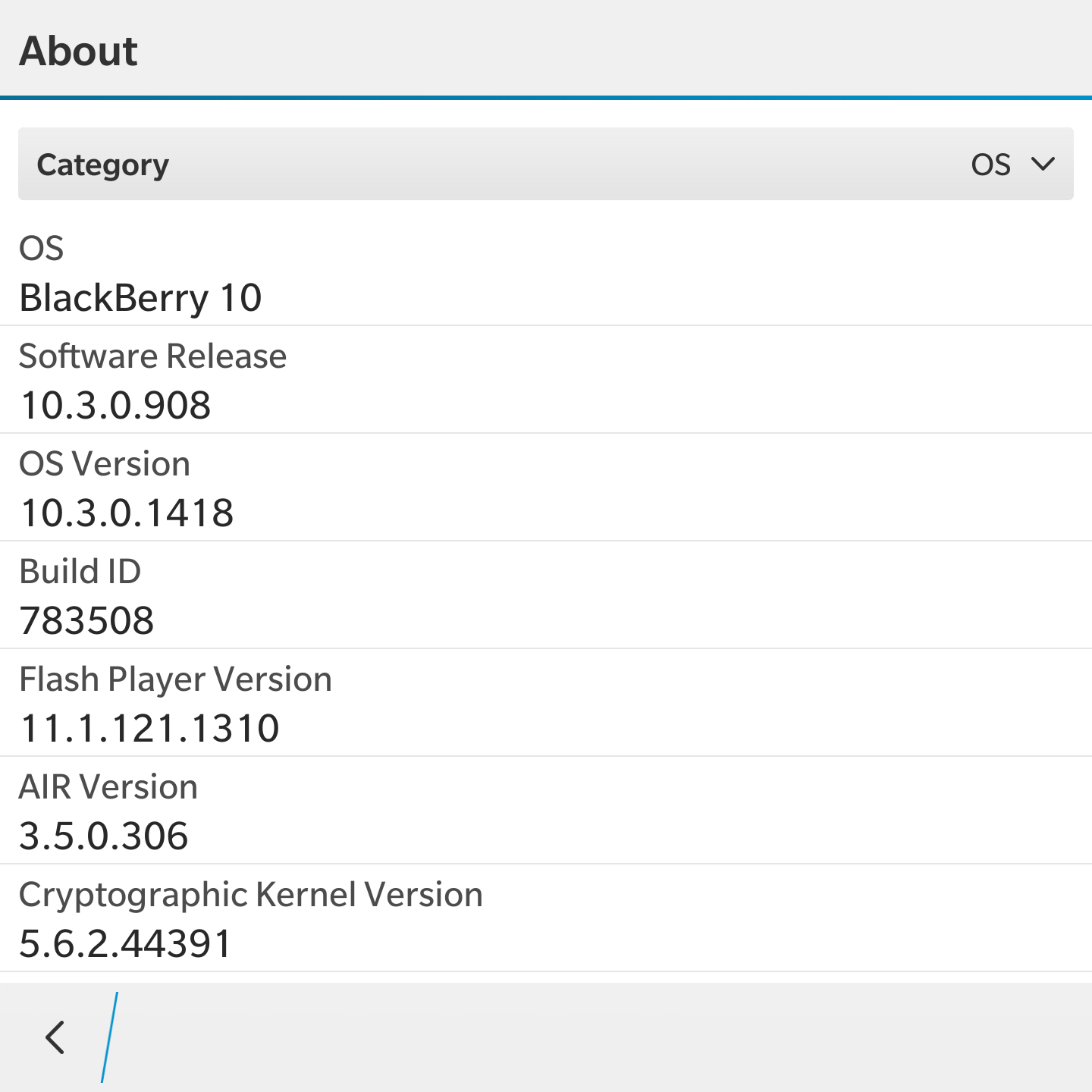
Task: Tap the Software Release label
Action: click(152, 356)
